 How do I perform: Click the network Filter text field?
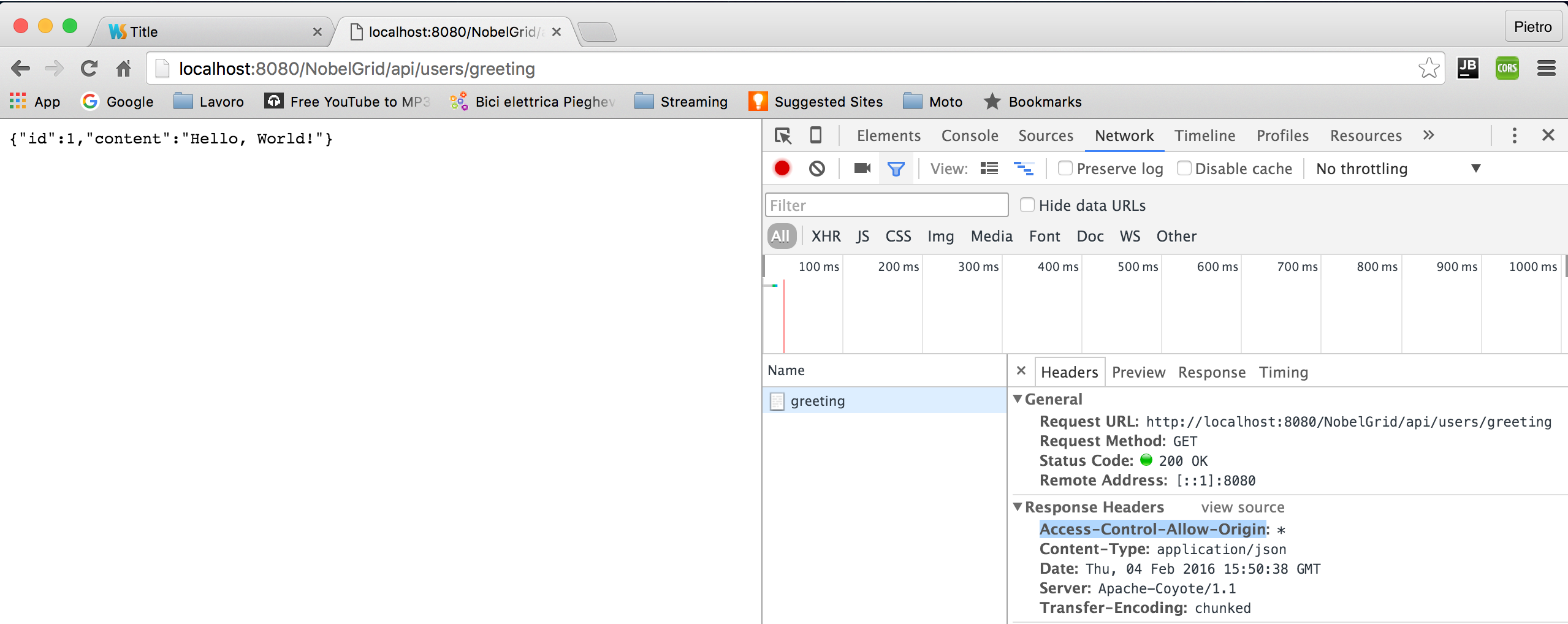(x=886, y=205)
